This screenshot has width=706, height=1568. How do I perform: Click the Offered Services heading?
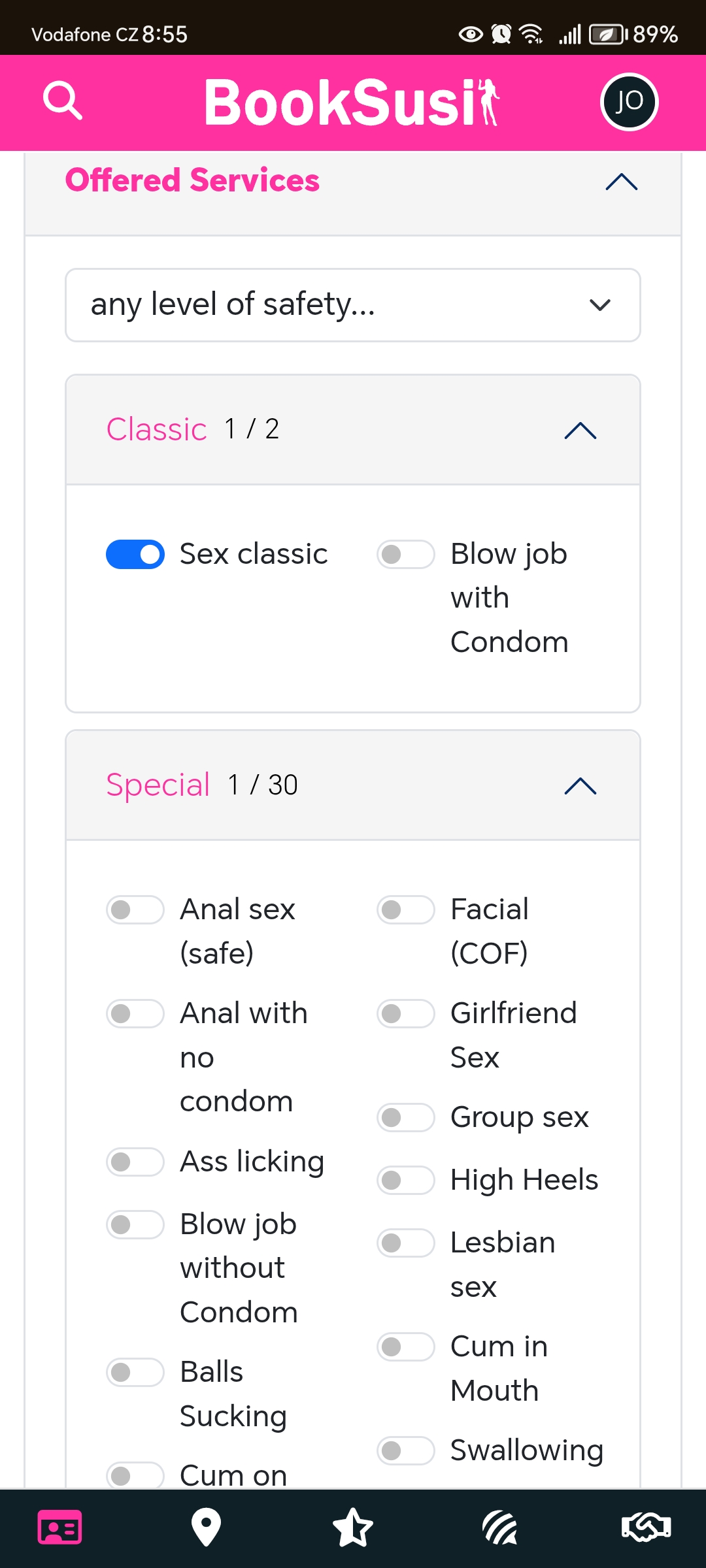[x=192, y=180]
